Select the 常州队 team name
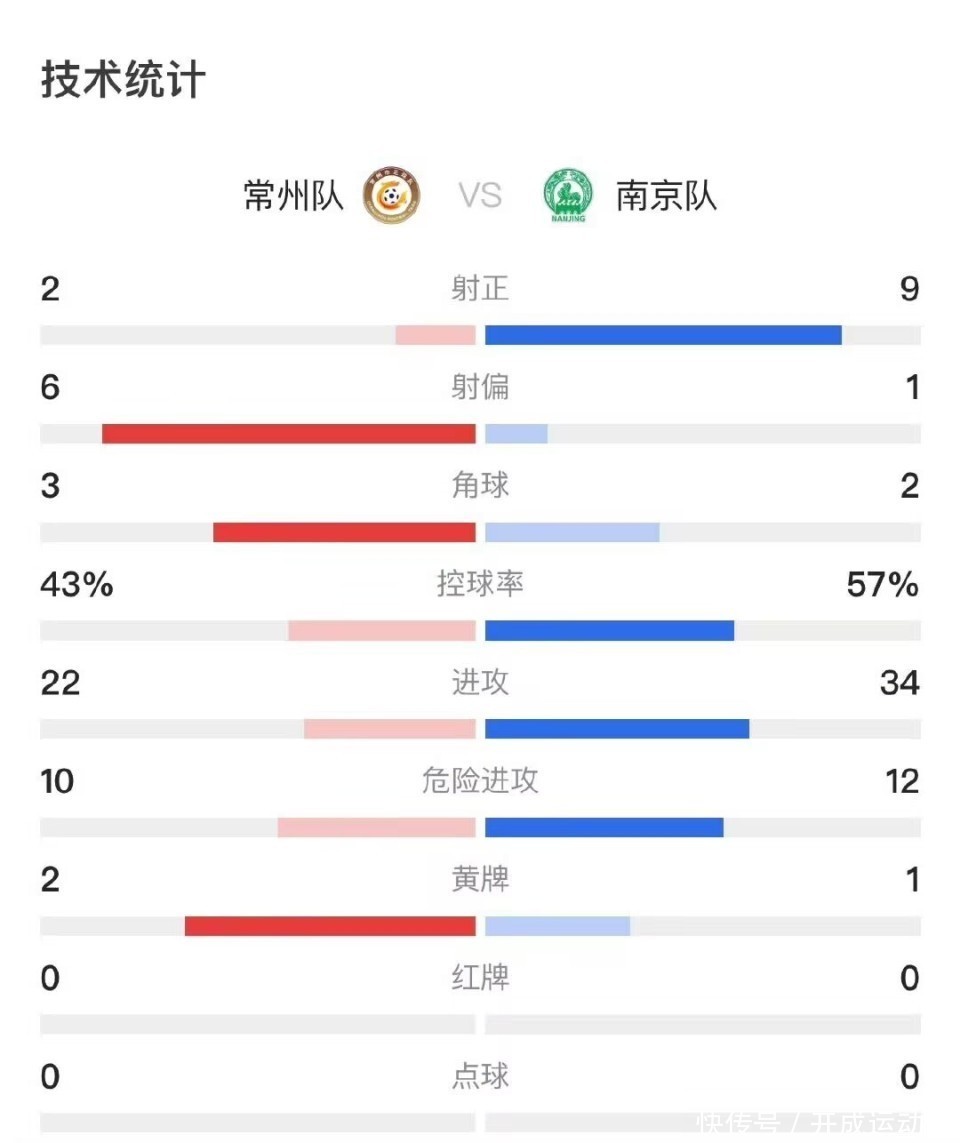The image size is (960, 1143). pos(294,195)
